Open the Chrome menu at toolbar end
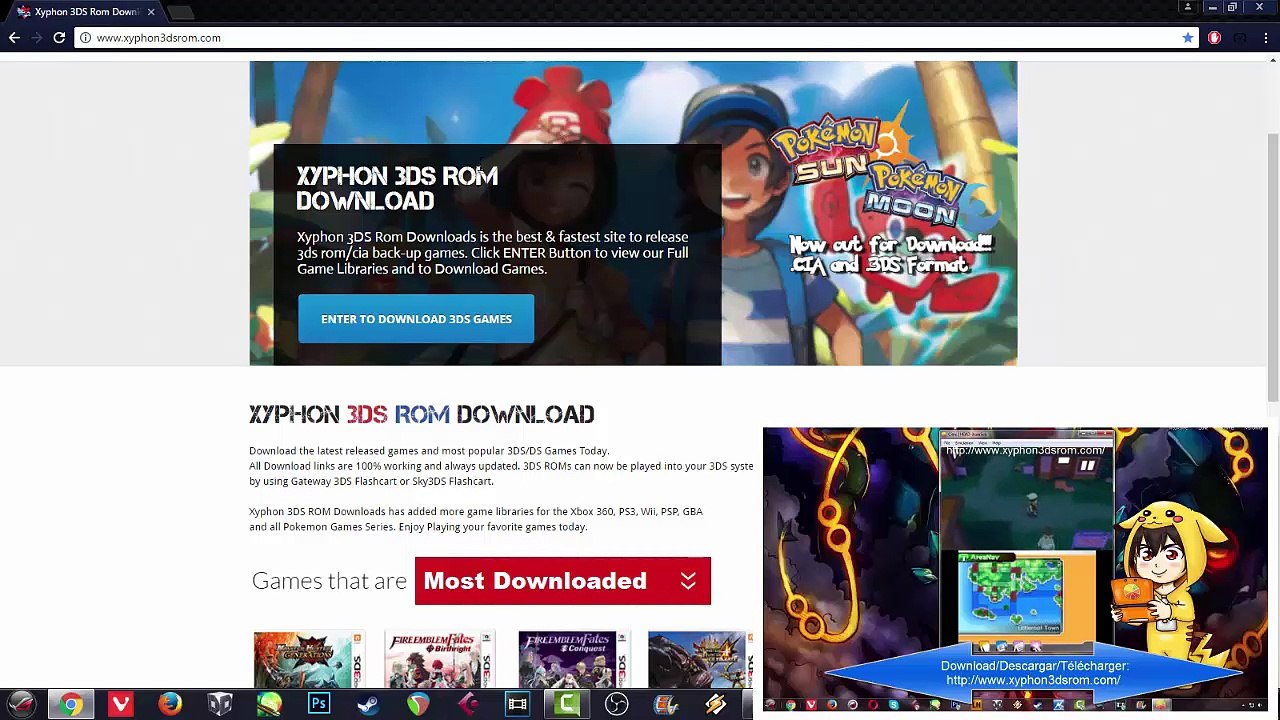Viewport: 1280px width, 720px height. click(x=1266, y=38)
